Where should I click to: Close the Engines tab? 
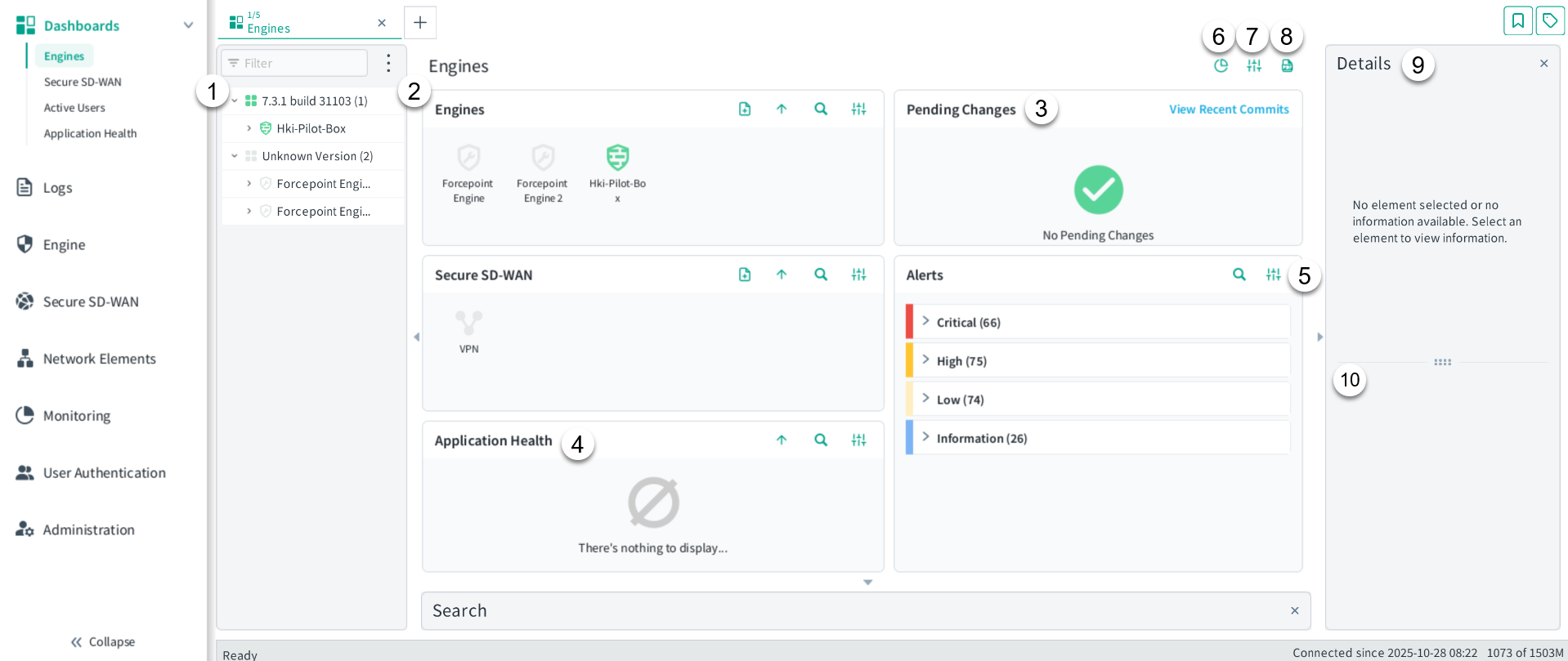click(382, 23)
